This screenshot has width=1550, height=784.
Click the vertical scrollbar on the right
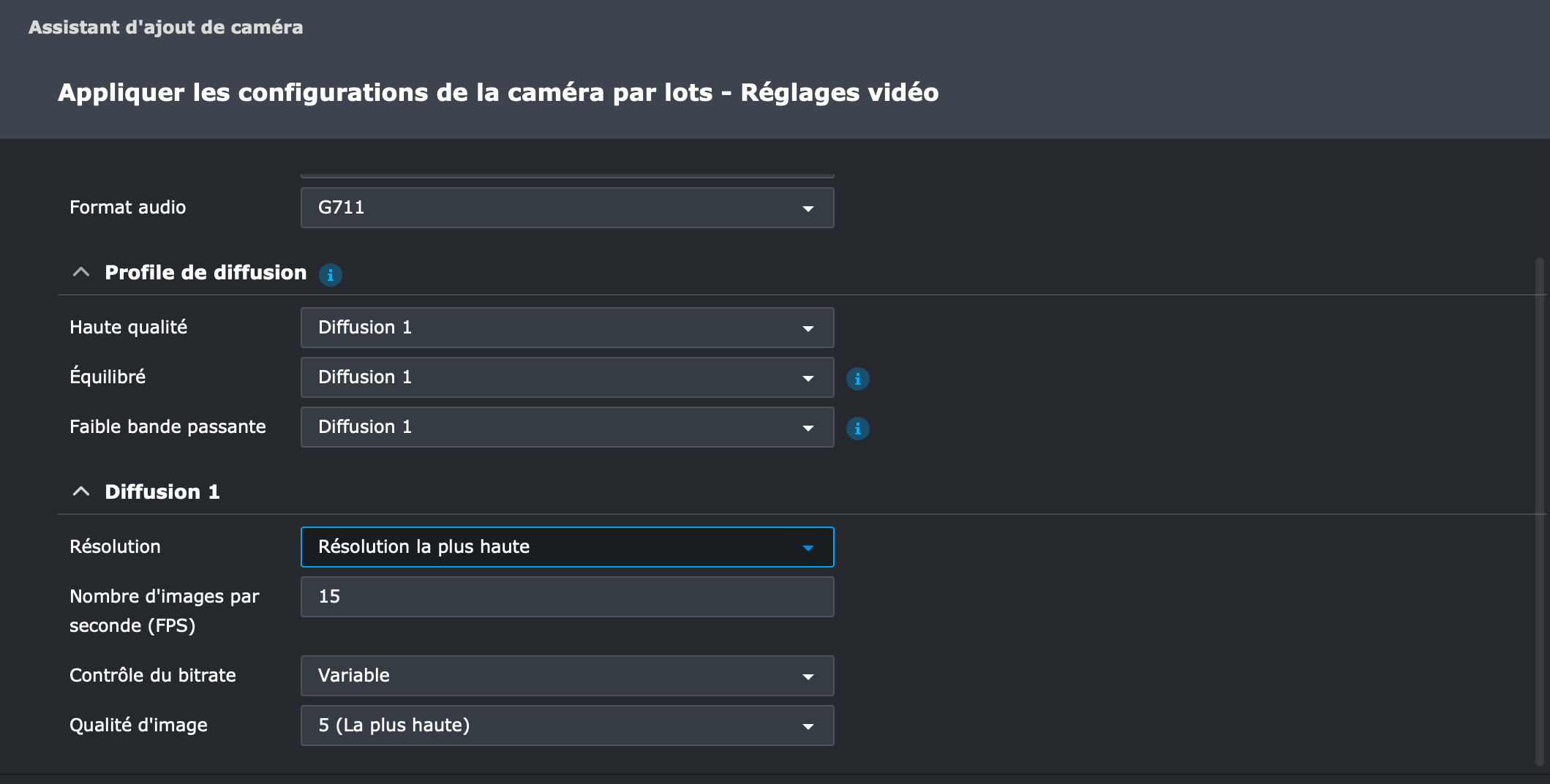pyautogui.click(x=1539, y=512)
